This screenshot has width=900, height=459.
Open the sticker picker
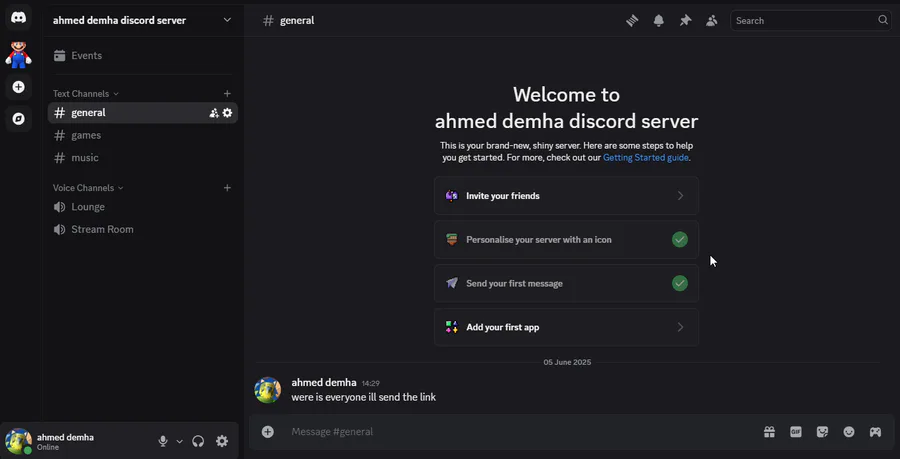822,432
